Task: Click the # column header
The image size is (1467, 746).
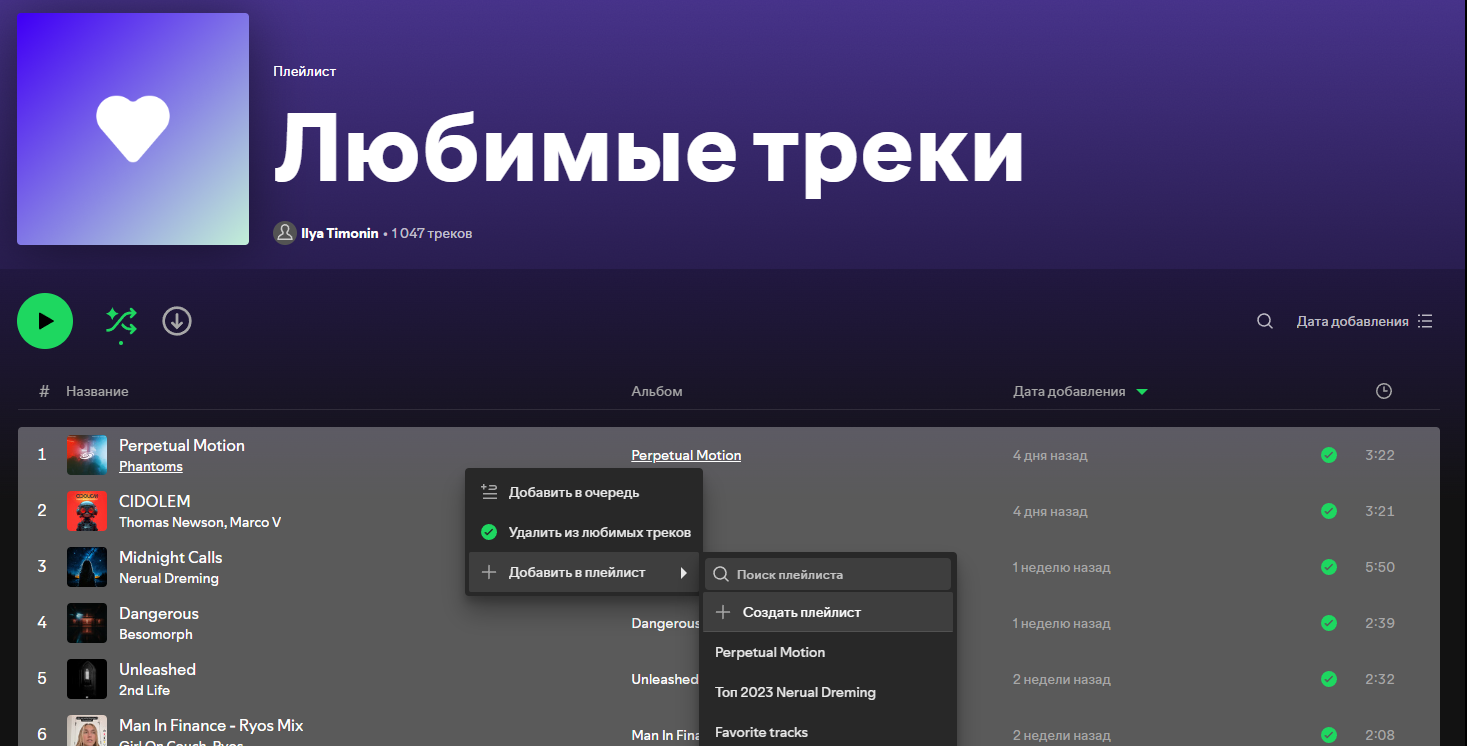Action: click(x=44, y=391)
